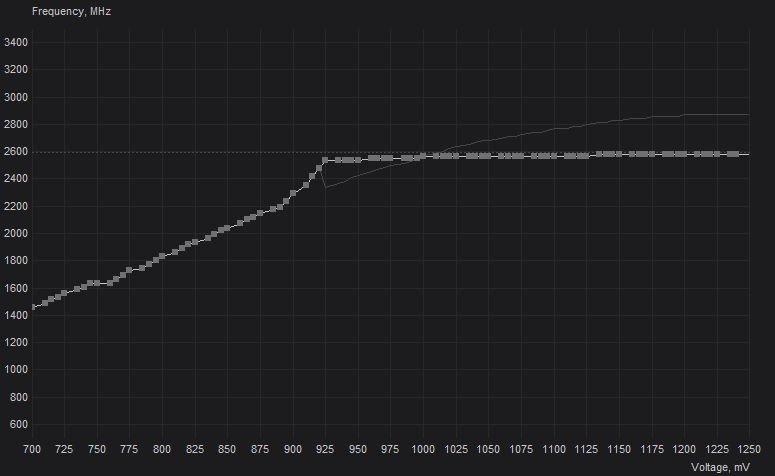Click the 1250 voltage axis label
This screenshot has height=476, width=775.
coord(749,449)
